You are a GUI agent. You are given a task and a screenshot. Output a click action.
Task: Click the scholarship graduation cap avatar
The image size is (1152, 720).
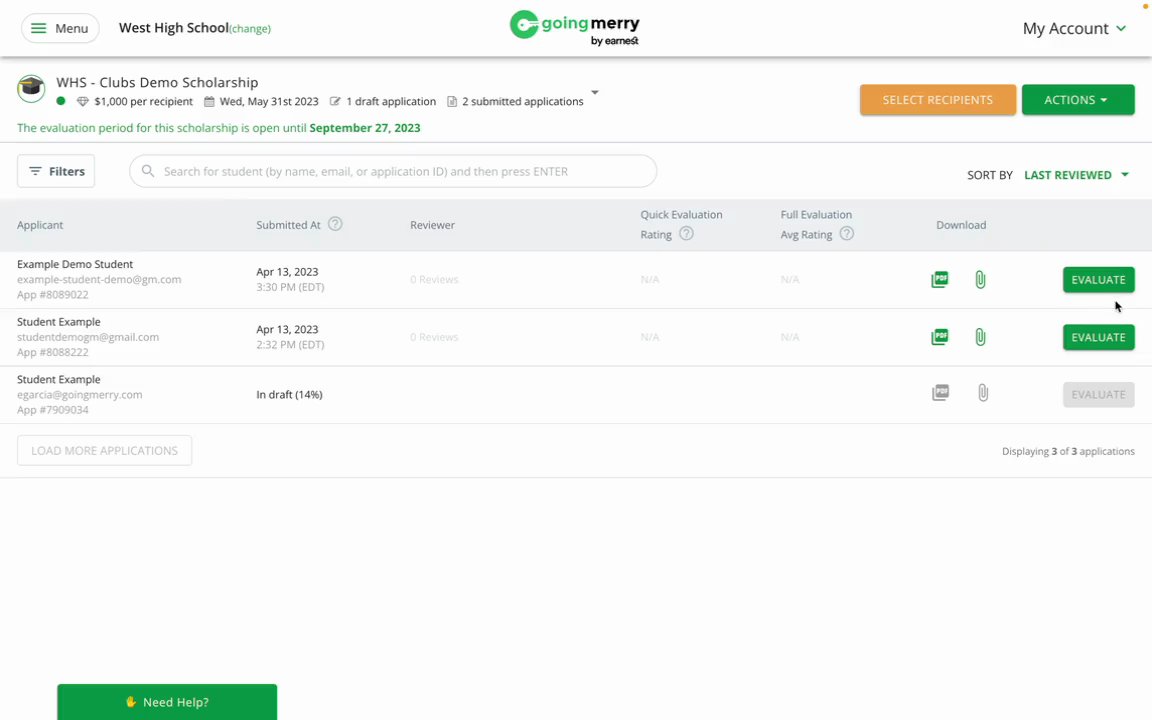click(x=31, y=89)
